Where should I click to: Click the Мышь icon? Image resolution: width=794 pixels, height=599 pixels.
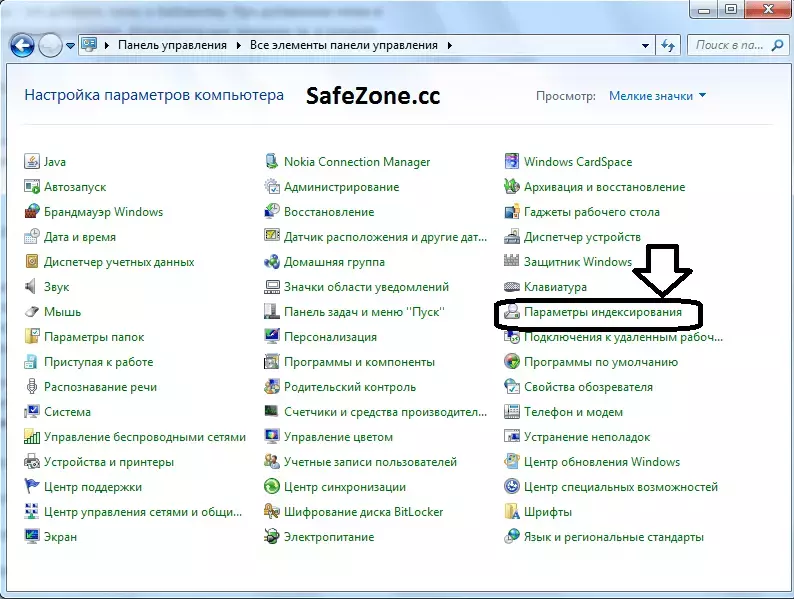(x=32, y=311)
